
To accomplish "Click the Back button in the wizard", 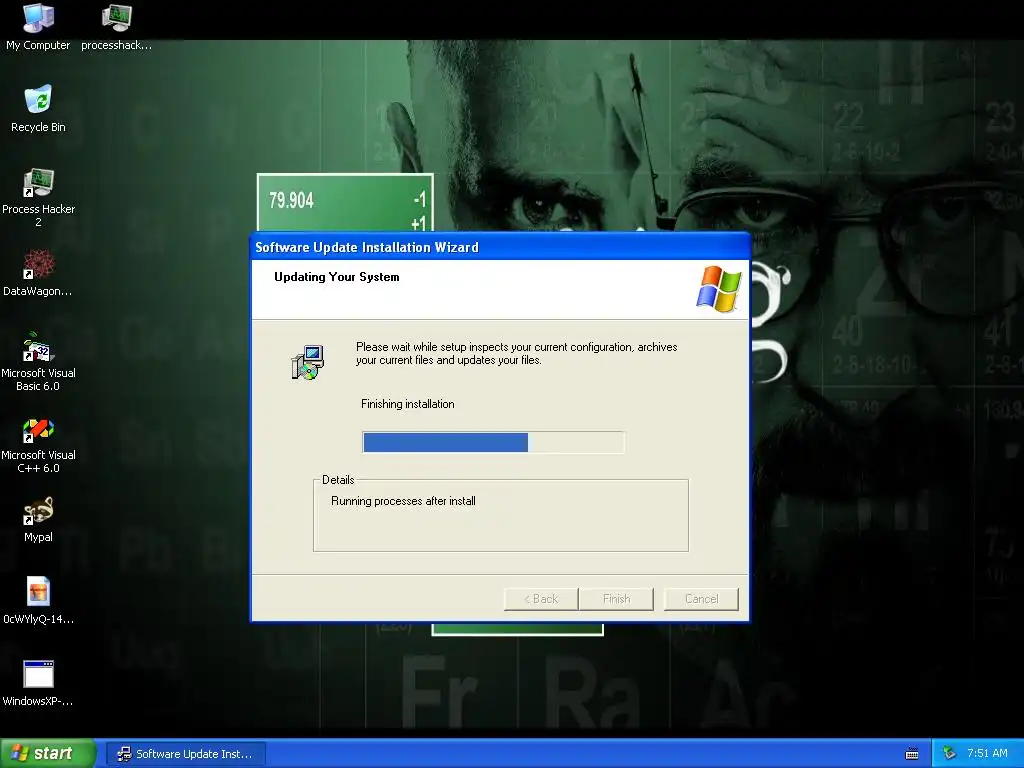I will click(541, 599).
